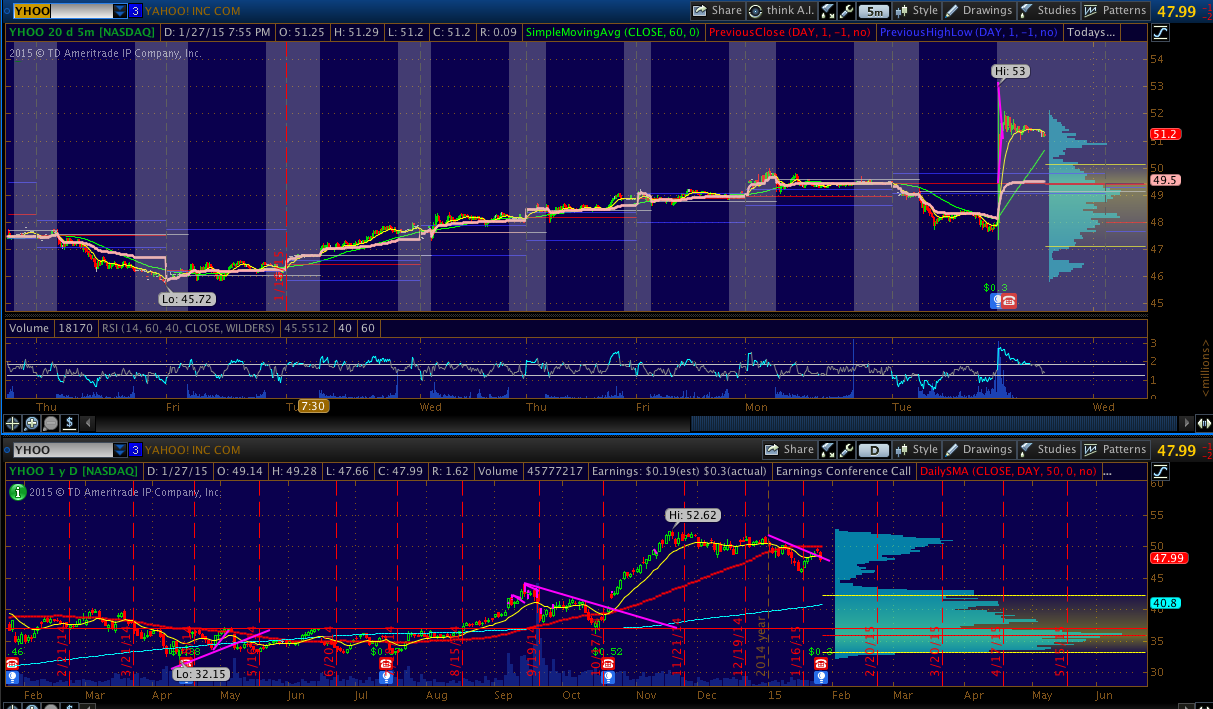Open the D timeframe selector on lower chart

pos(873,450)
